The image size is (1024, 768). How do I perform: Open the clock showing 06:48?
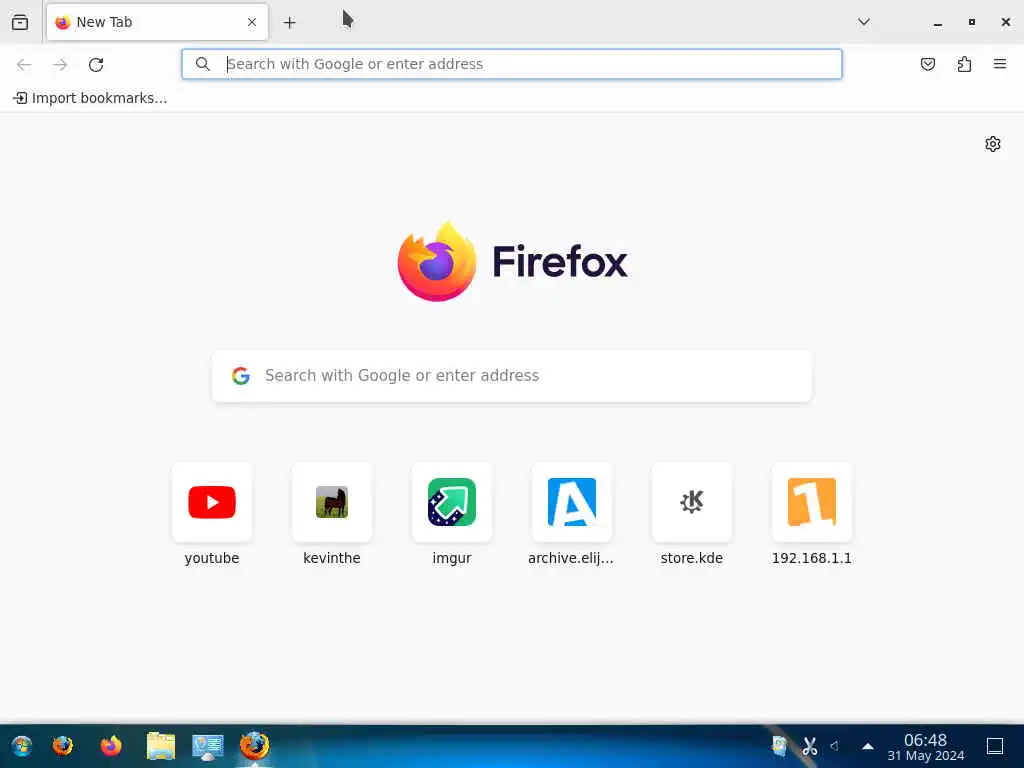click(925, 747)
